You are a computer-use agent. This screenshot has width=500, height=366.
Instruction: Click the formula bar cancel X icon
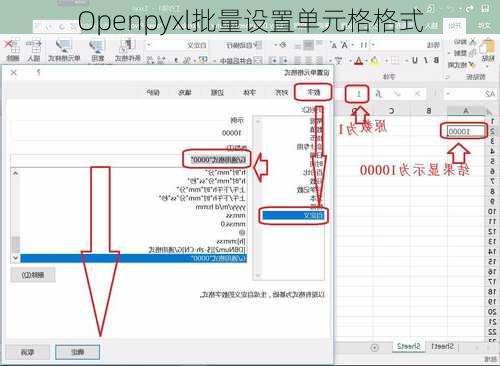point(417,94)
